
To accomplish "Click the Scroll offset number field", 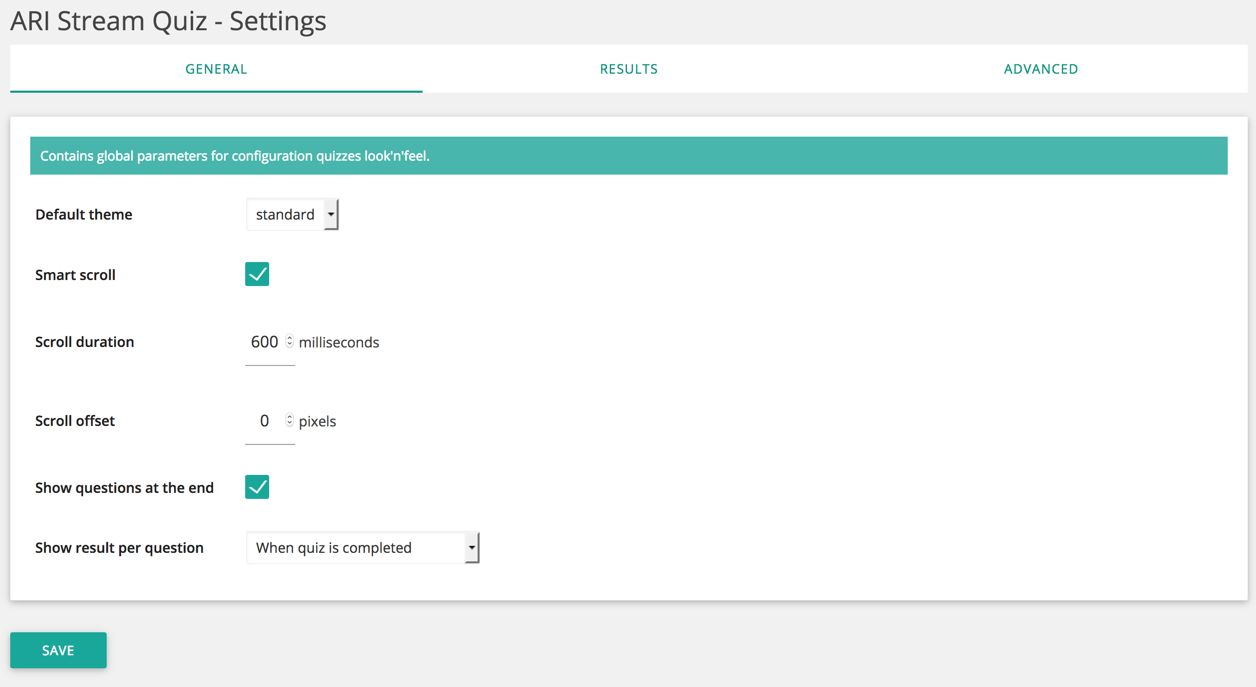I will (270, 421).
